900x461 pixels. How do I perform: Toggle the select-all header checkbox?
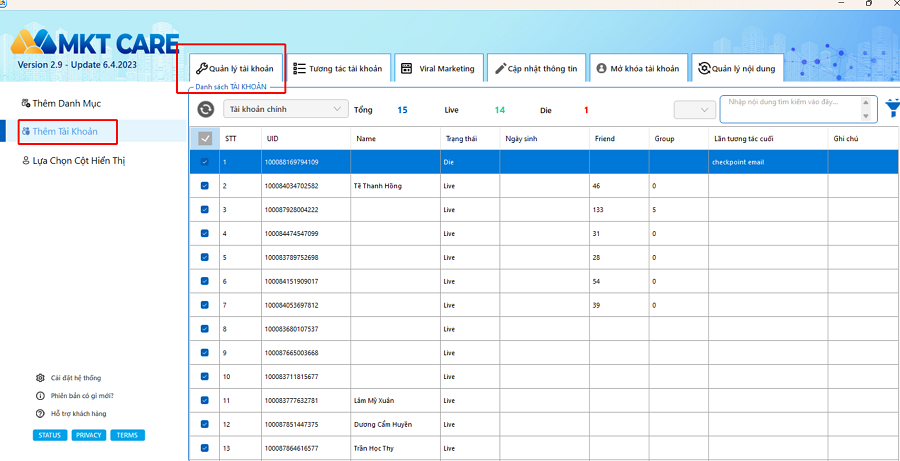205,138
